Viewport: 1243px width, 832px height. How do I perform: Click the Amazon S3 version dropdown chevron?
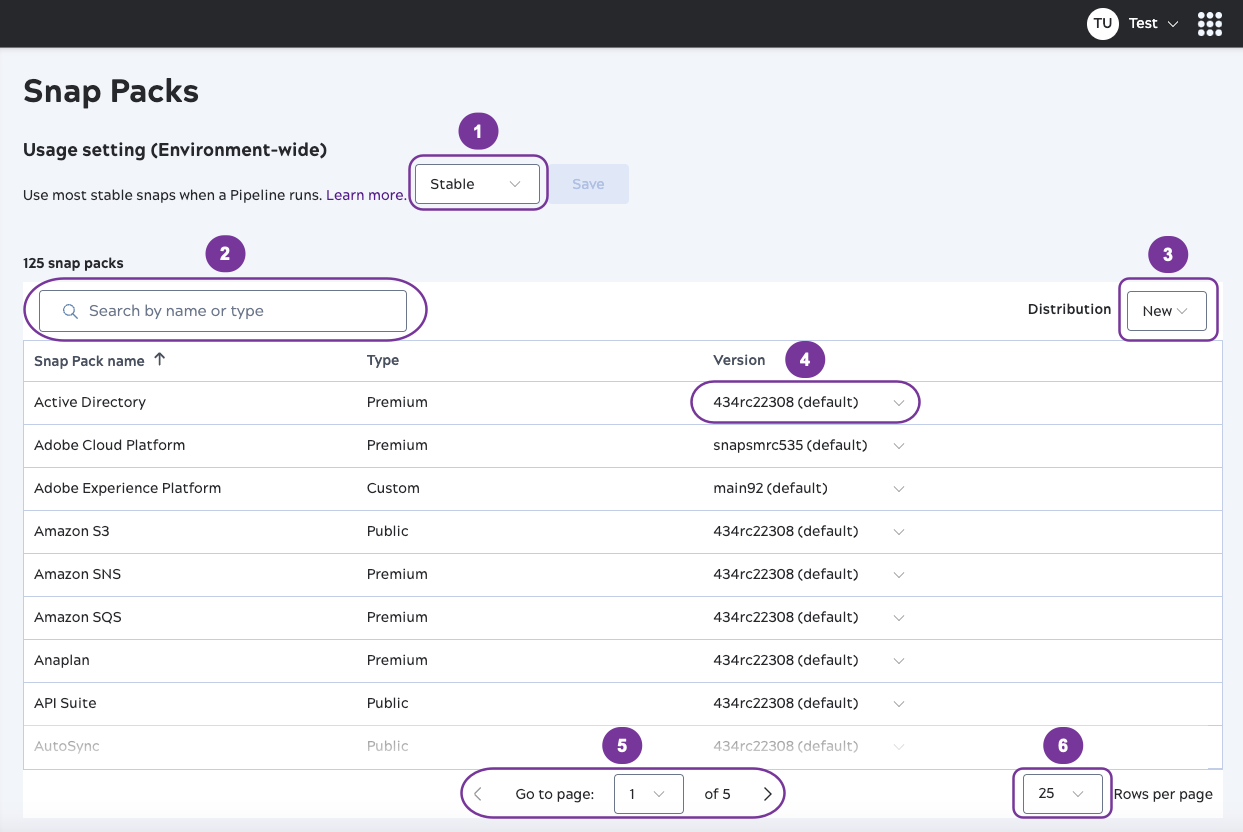(x=898, y=531)
